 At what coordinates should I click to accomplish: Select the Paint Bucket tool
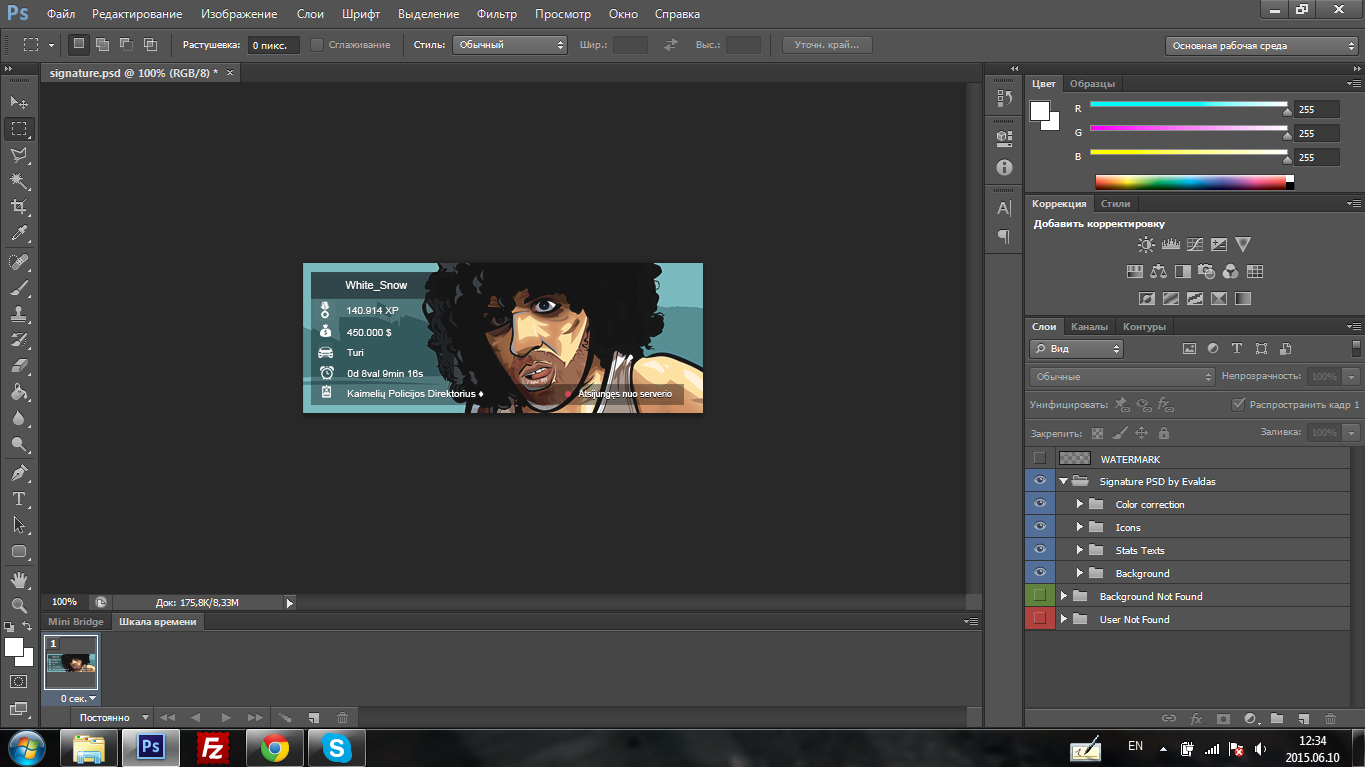pyautogui.click(x=19, y=392)
